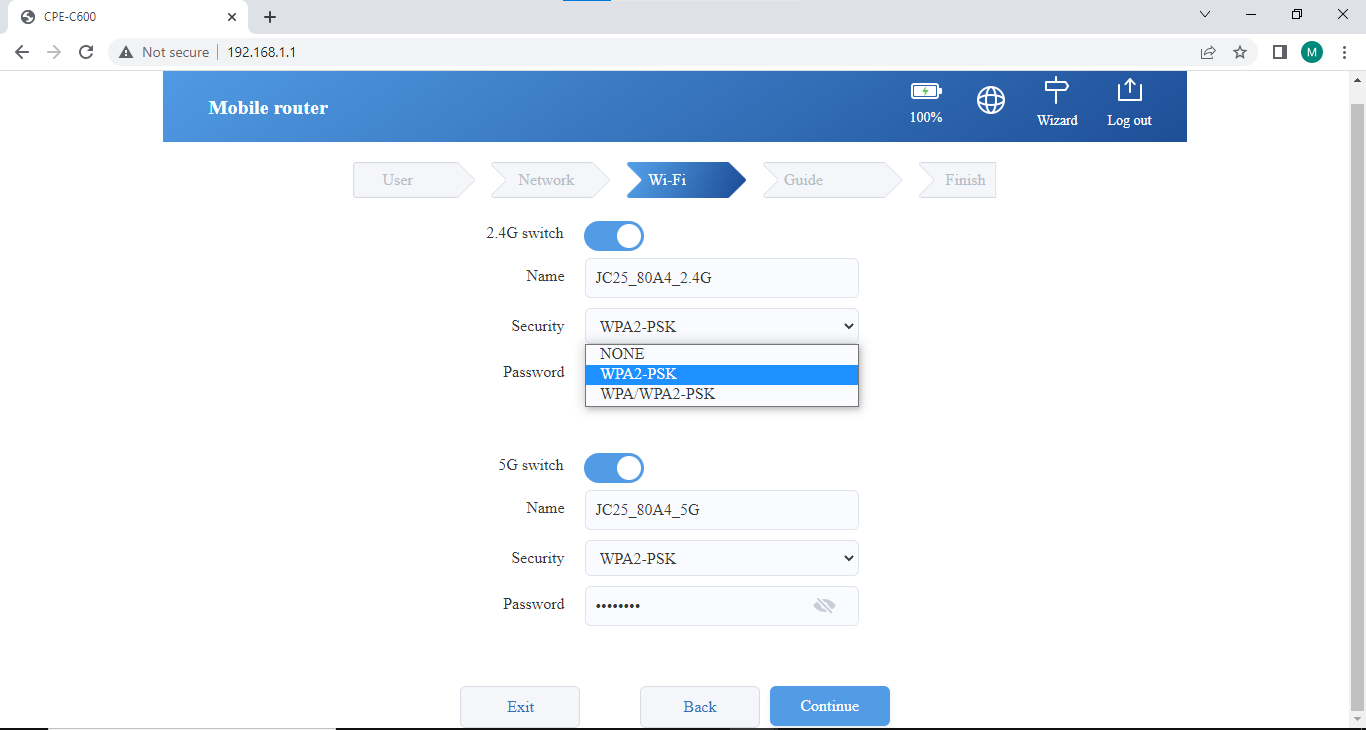This screenshot has width=1366, height=730.
Task: Click the battery status icon
Action: [x=926, y=91]
